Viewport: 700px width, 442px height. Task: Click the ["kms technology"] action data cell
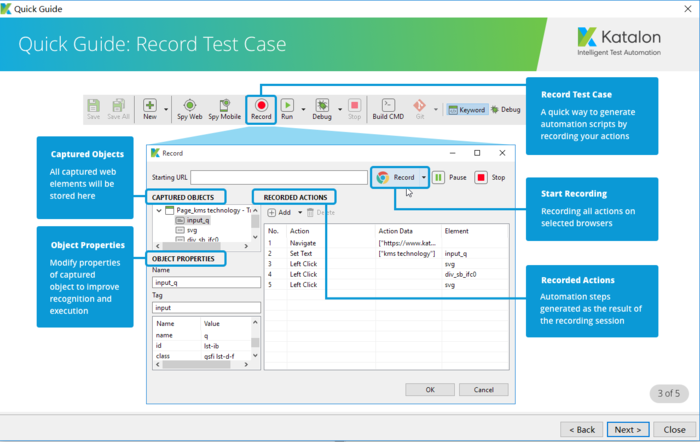407,253
